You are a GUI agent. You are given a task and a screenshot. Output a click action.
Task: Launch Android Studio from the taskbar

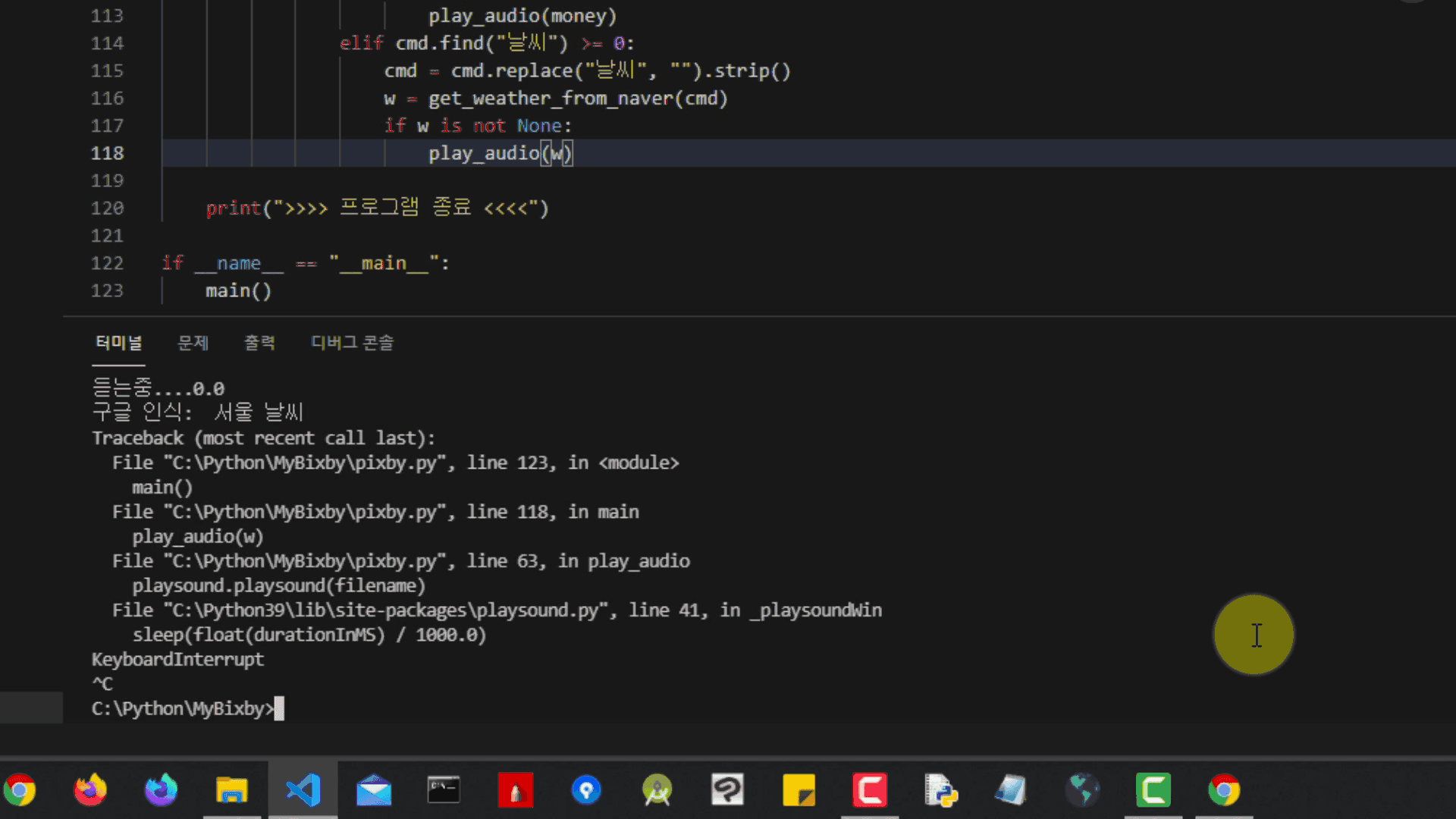coord(657,790)
